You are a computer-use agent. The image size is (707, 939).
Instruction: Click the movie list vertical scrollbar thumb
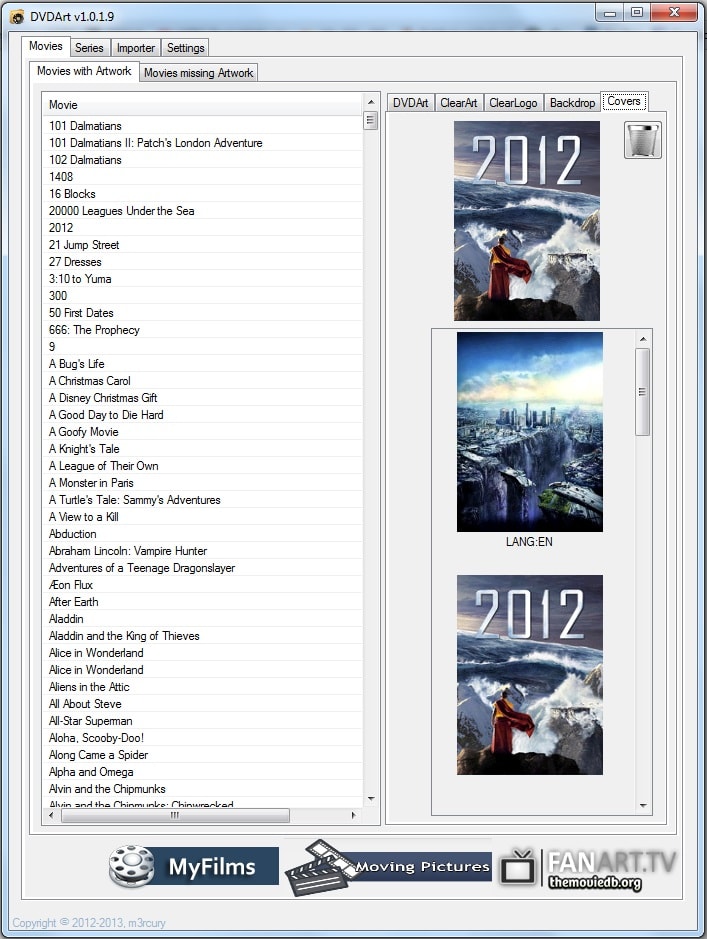point(371,120)
